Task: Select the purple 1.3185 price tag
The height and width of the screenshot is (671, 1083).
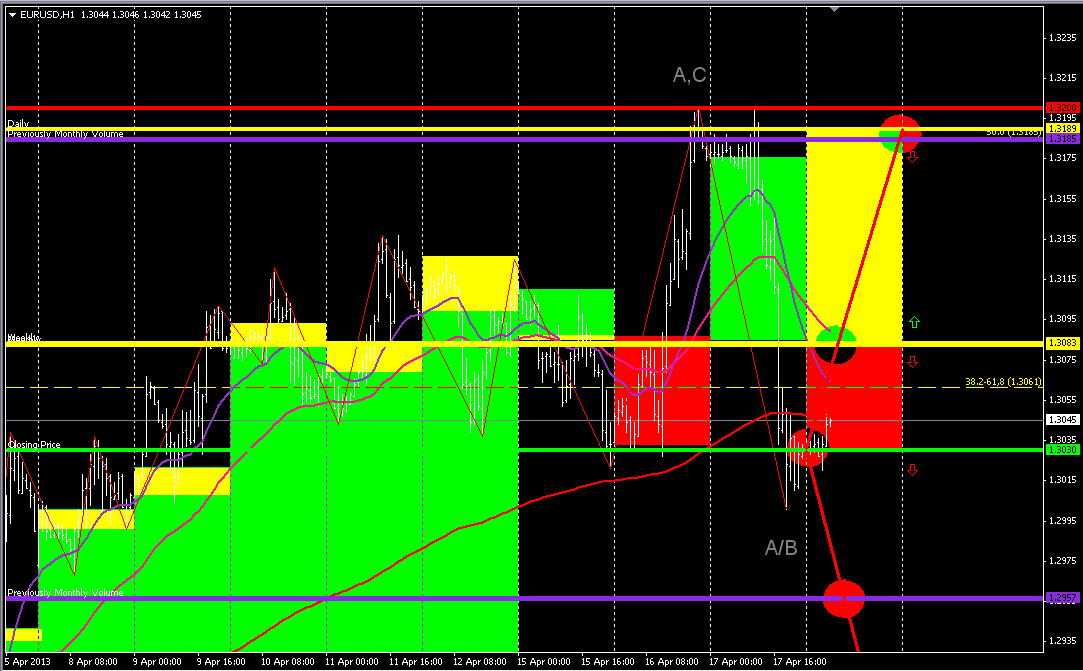Action: click(1061, 139)
